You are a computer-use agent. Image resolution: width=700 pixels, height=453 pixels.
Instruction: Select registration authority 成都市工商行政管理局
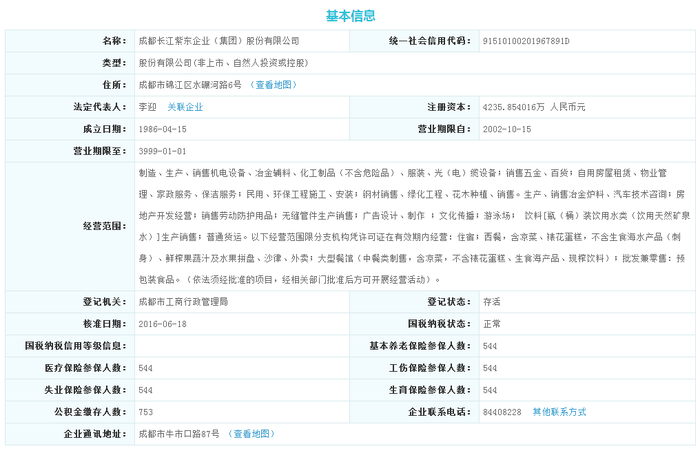(183, 302)
